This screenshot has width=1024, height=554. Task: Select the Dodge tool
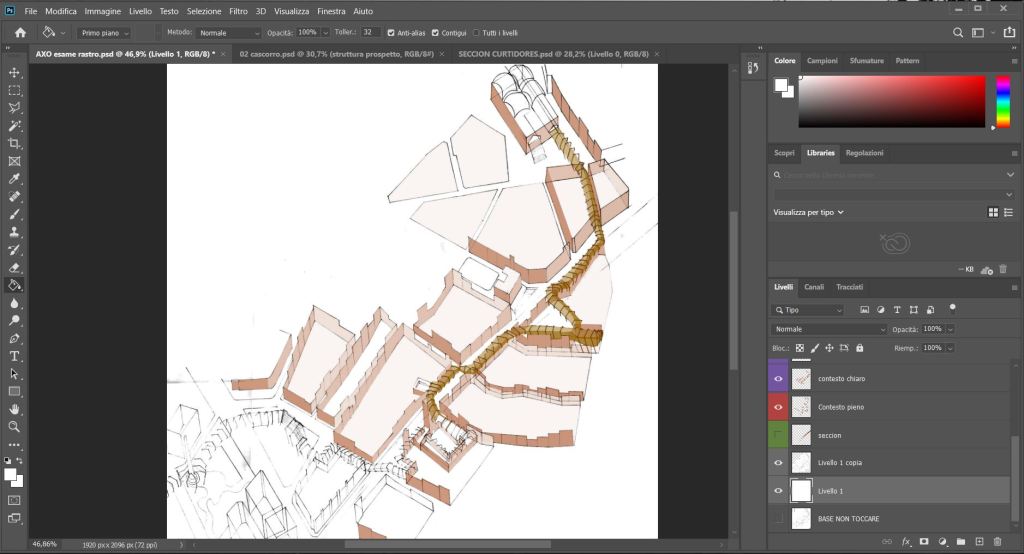point(14,320)
